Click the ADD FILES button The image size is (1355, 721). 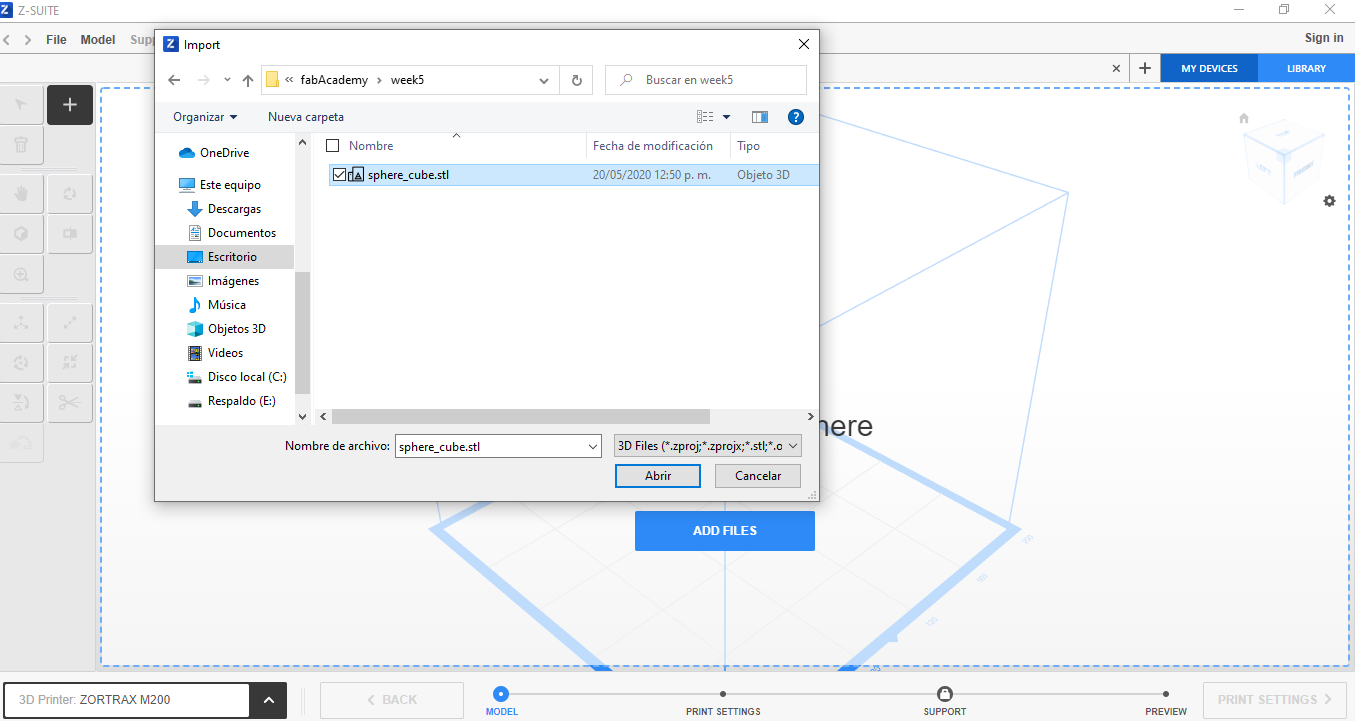point(725,531)
